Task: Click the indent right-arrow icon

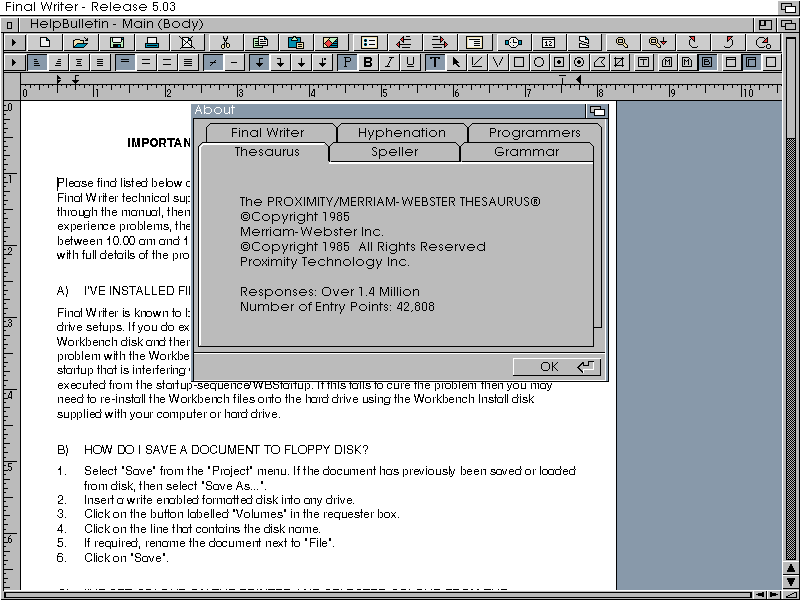Action: pos(440,42)
